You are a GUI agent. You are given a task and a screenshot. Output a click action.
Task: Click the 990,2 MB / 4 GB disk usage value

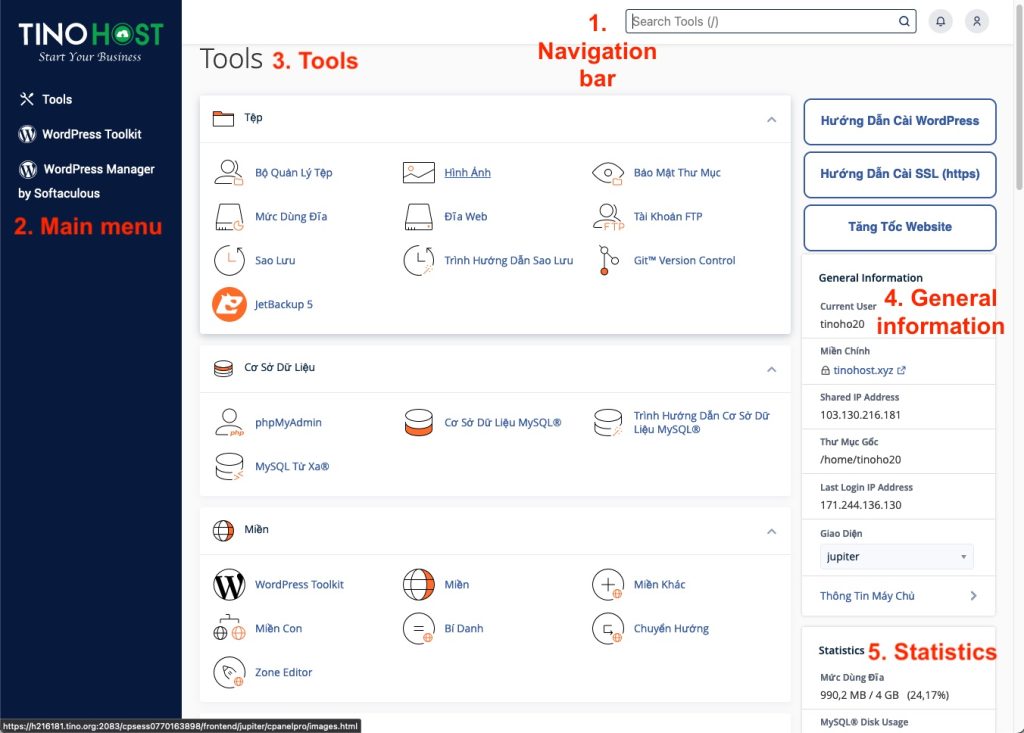(884, 695)
